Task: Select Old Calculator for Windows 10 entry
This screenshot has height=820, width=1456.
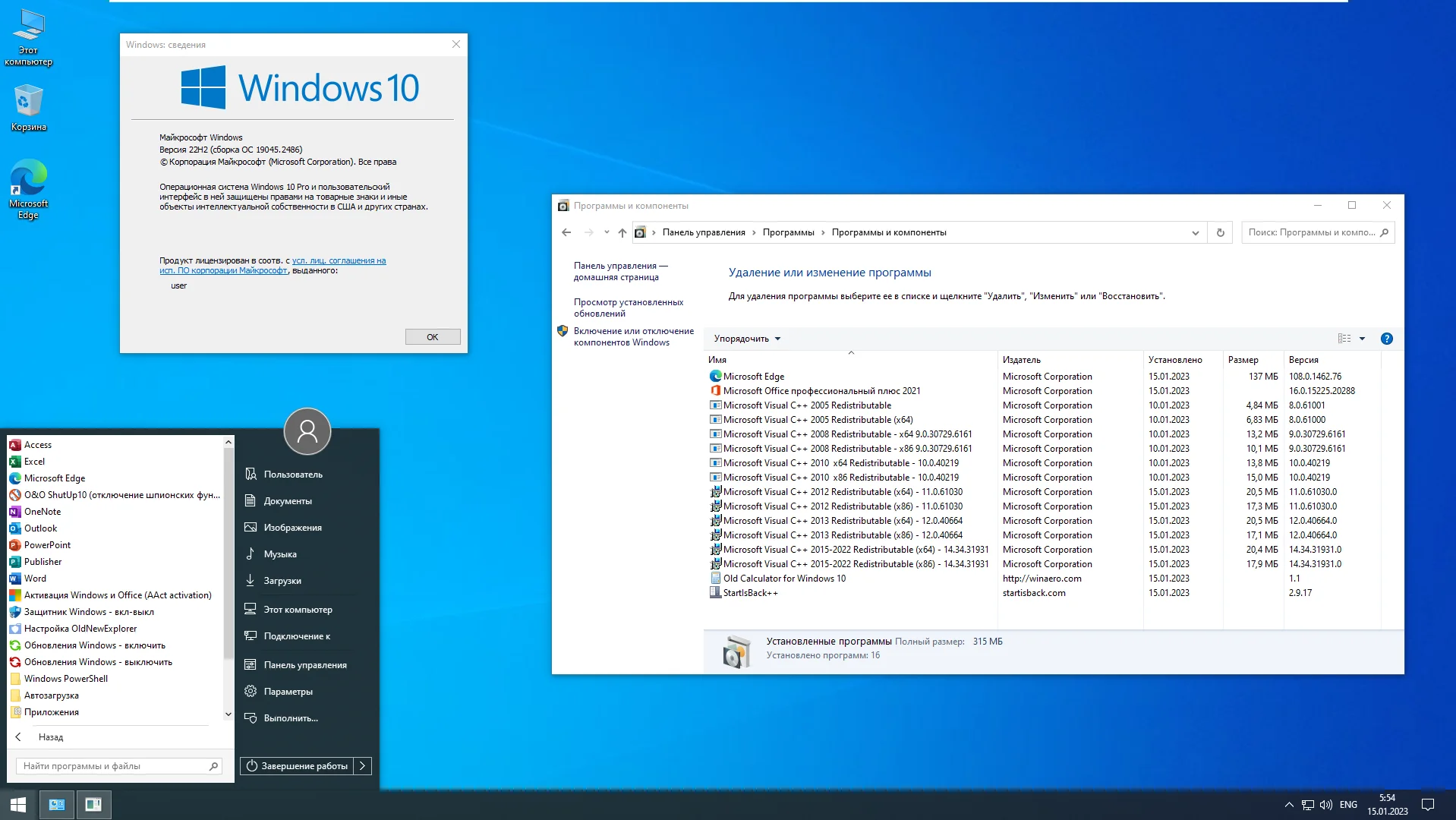Action: coord(1045,579)
